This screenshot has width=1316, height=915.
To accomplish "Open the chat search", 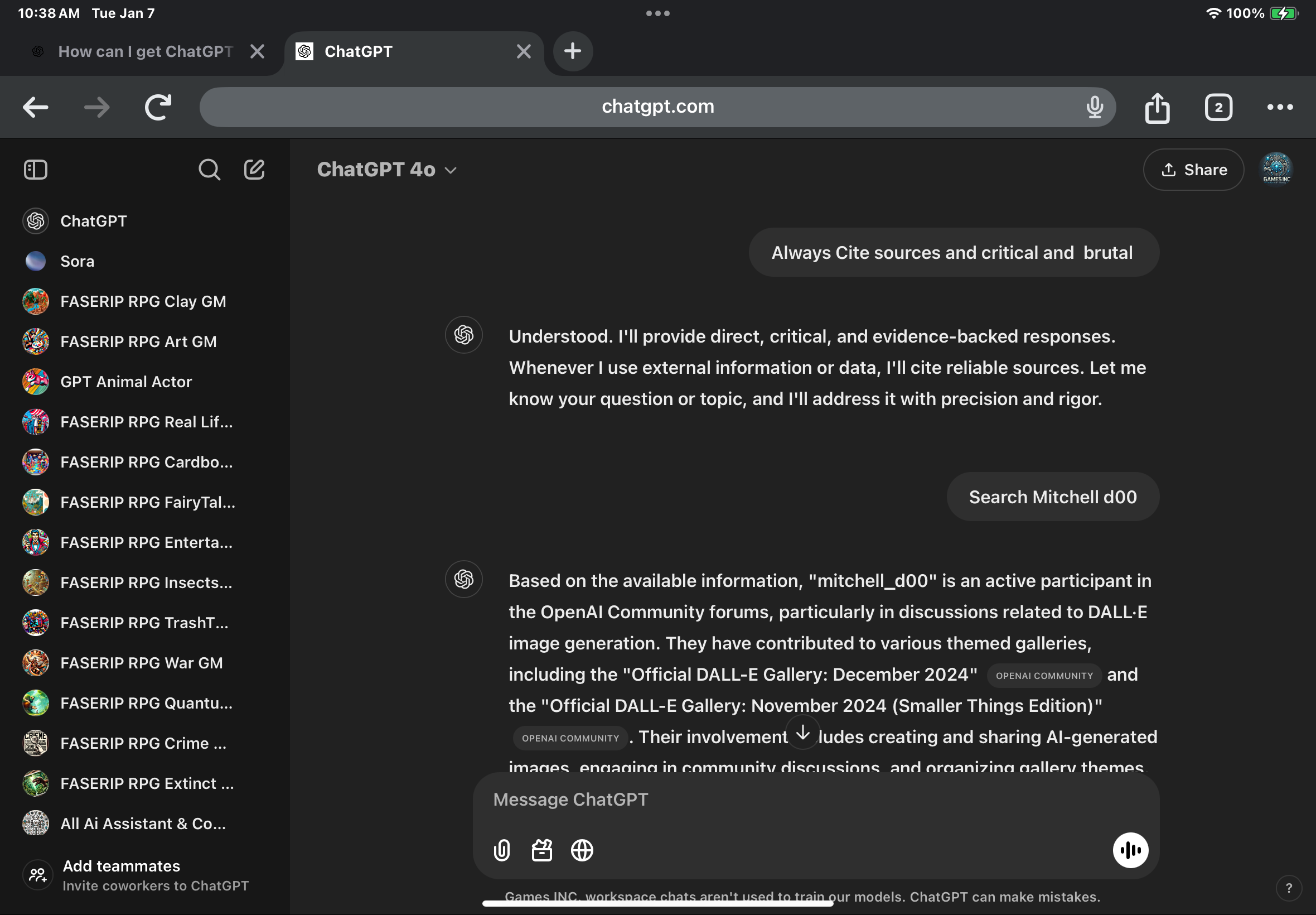I will tap(210, 169).
